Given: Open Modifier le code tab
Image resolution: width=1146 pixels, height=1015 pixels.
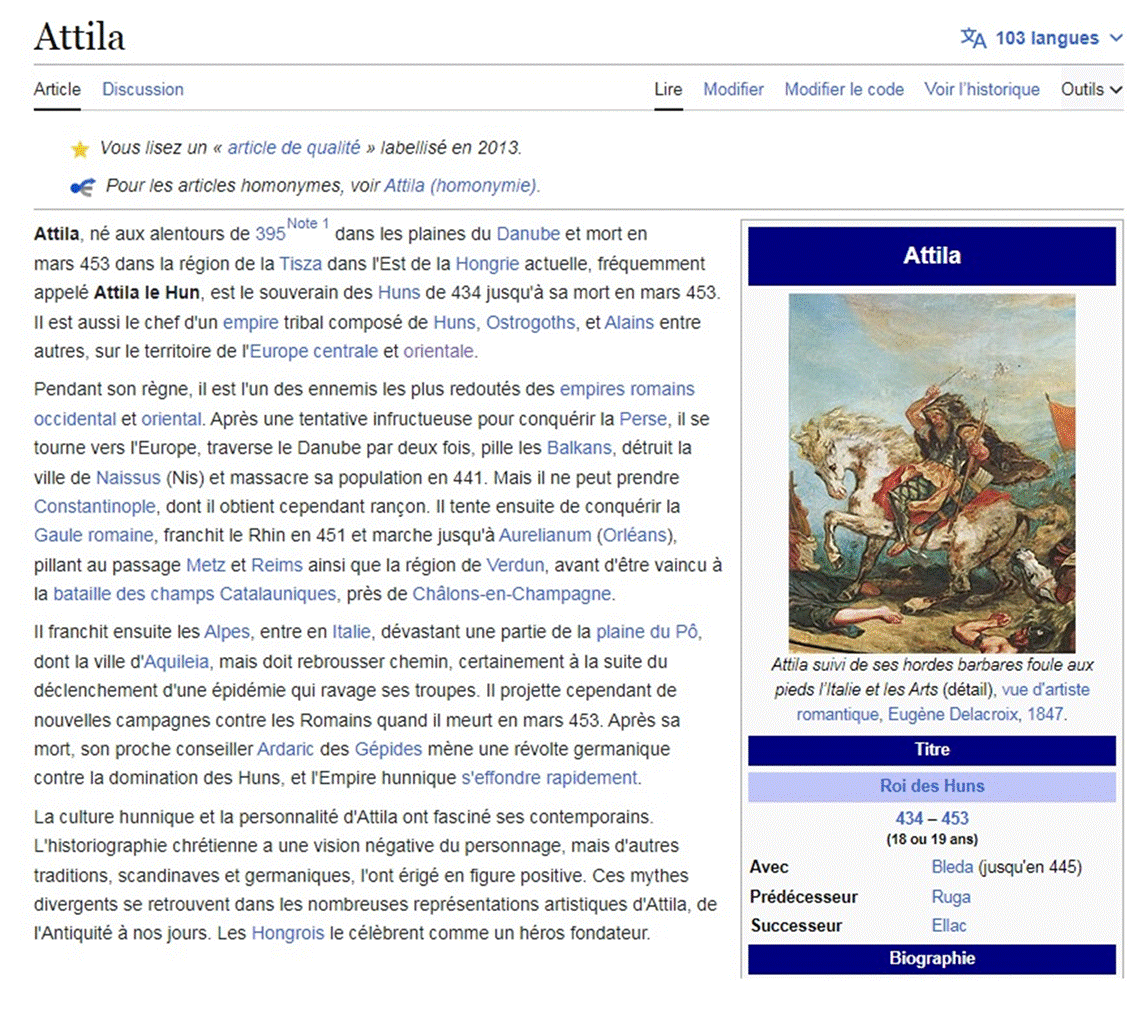Looking at the screenshot, I should point(843,89).
